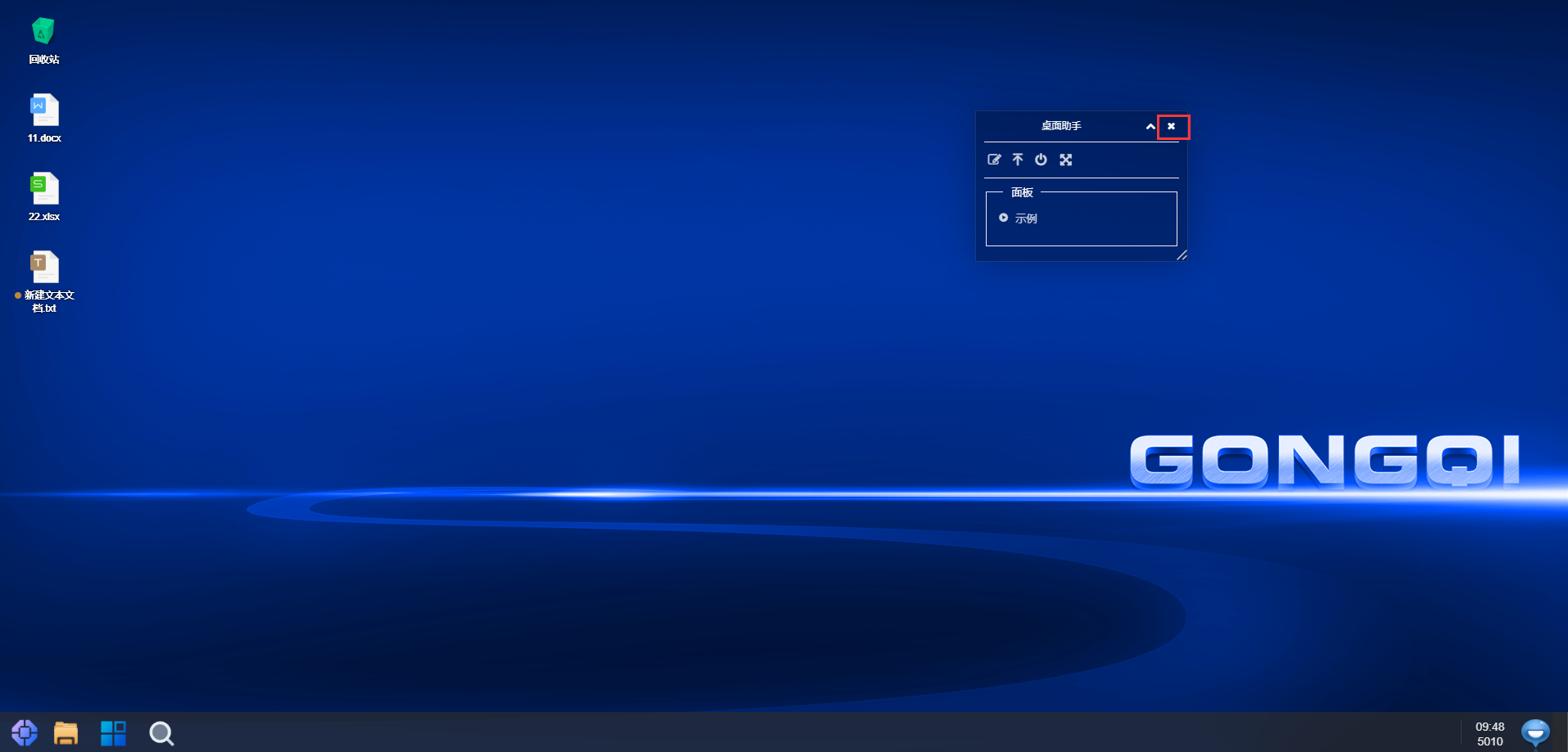Select the 22.xlsx spreadsheet file
This screenshot has width=1568, height=752.
tap(44, 189)
